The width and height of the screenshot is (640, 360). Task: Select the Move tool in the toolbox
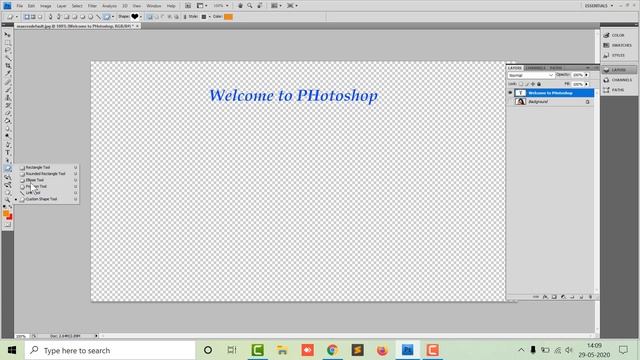point(7,35)
